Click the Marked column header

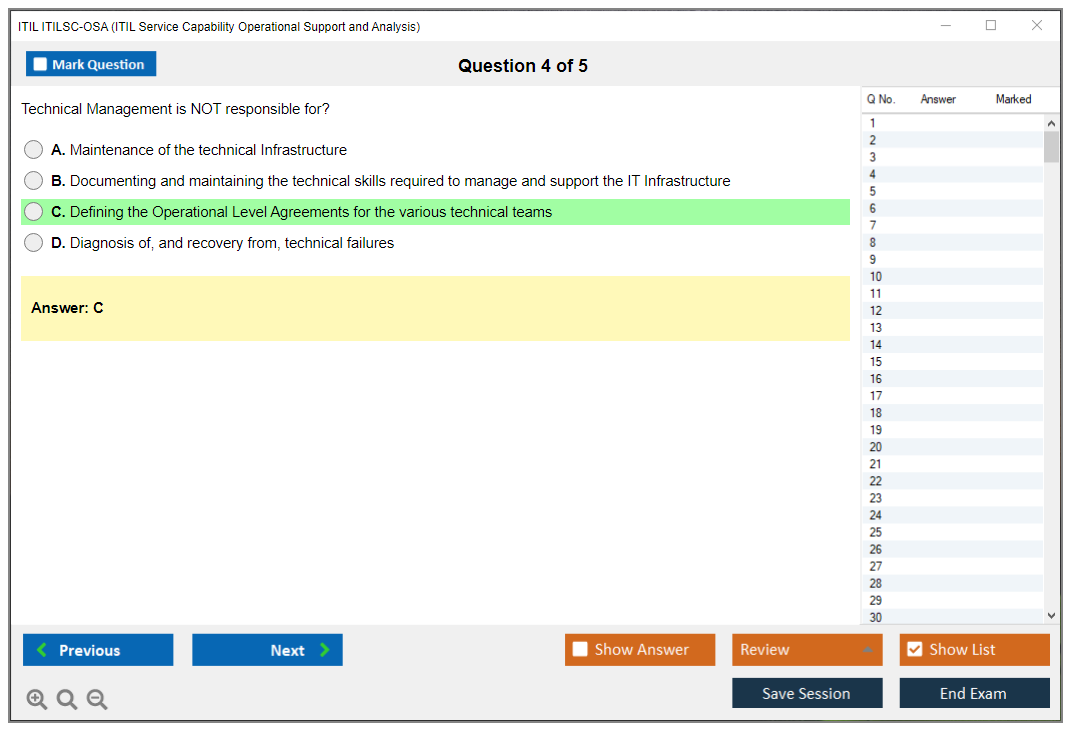click(1013, 99)
